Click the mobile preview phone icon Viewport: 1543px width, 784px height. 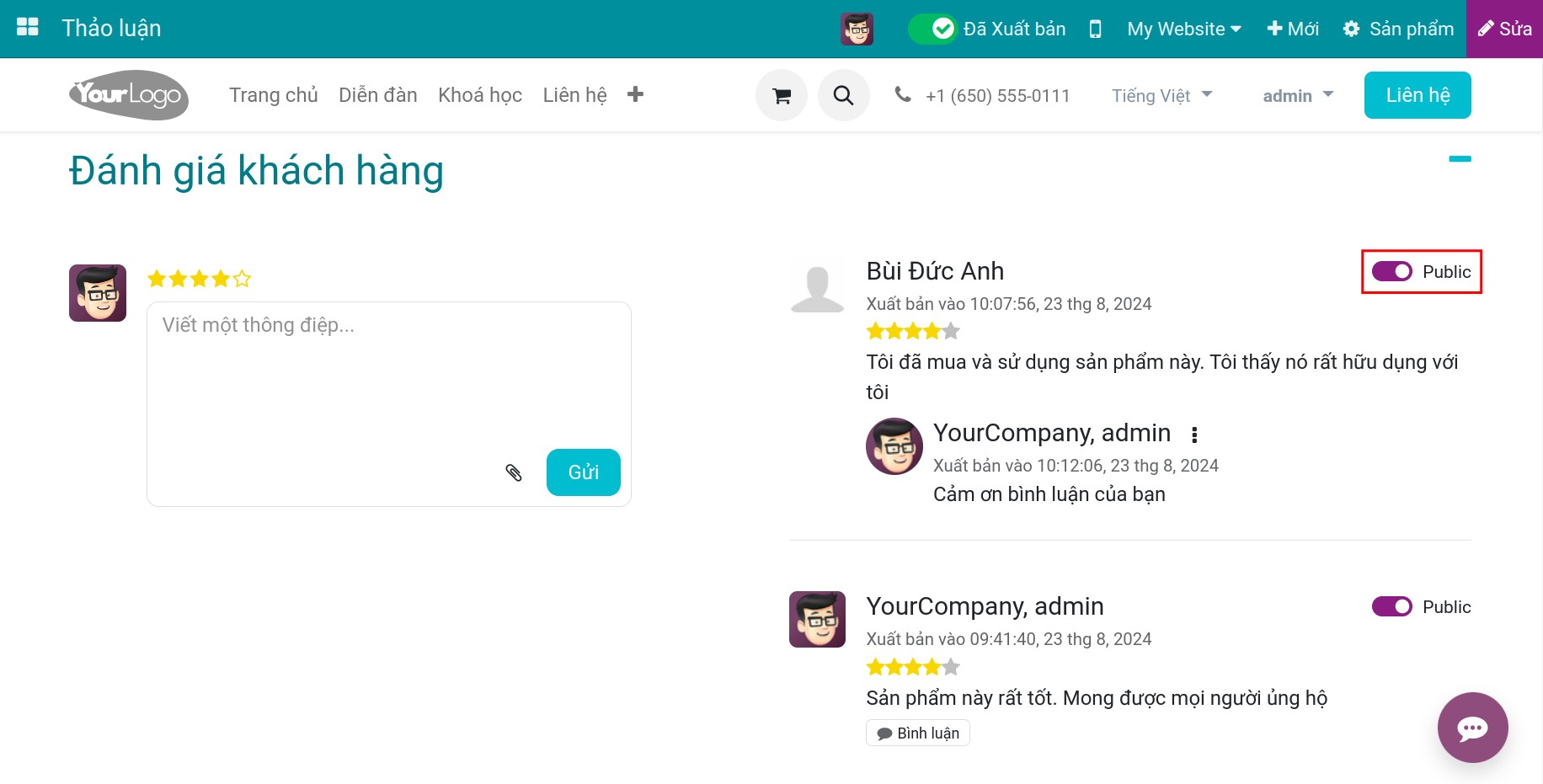tap(1095, 29)
